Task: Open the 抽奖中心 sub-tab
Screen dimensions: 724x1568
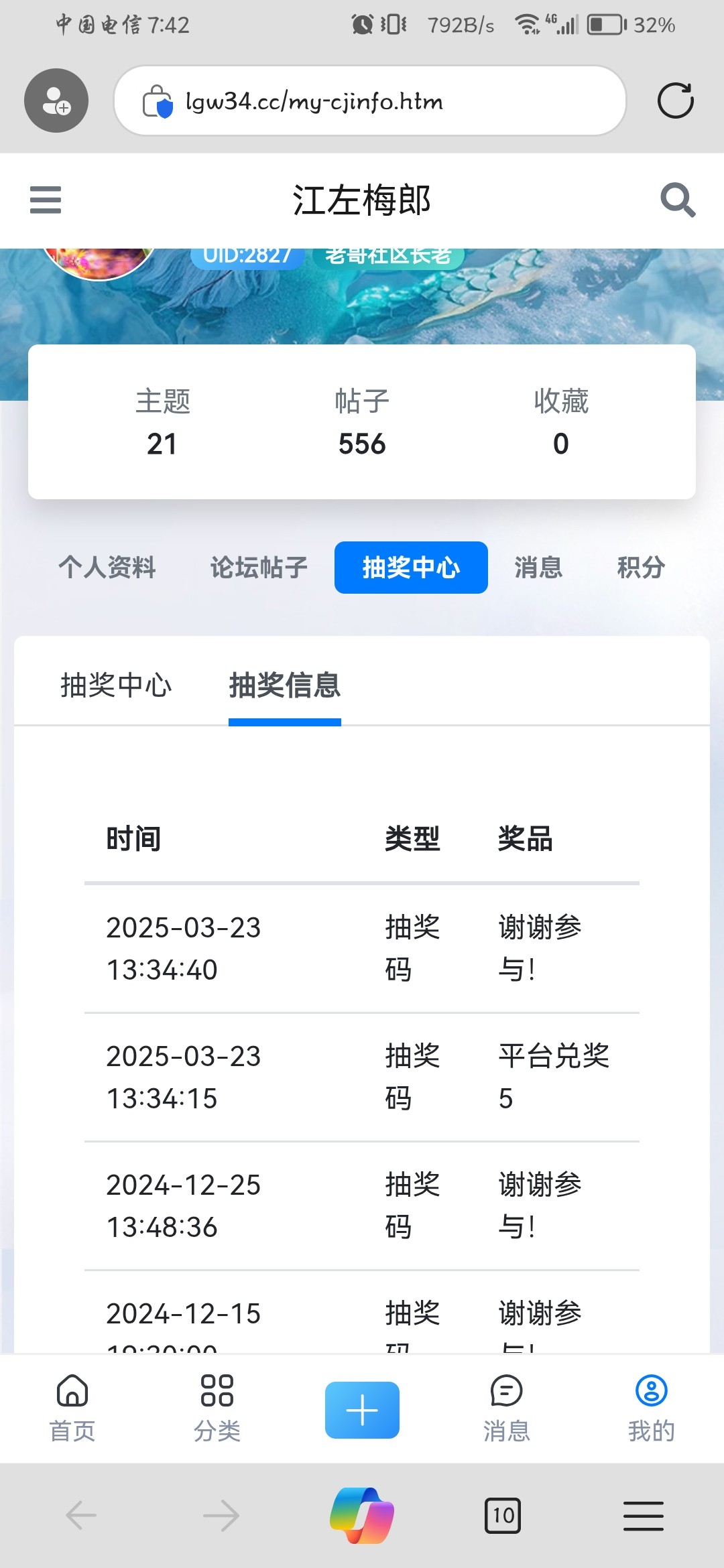Action: 116,685
